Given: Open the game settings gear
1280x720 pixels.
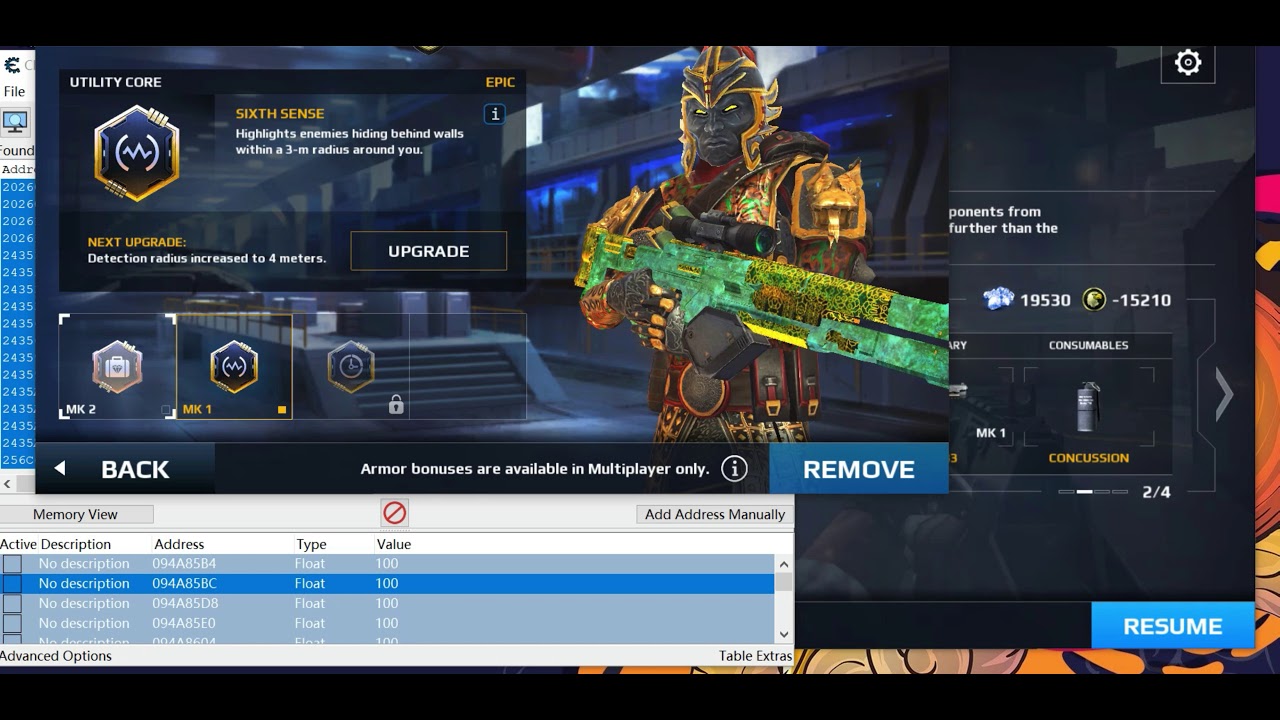Looking at the screenshot, I should [1188, 63].
